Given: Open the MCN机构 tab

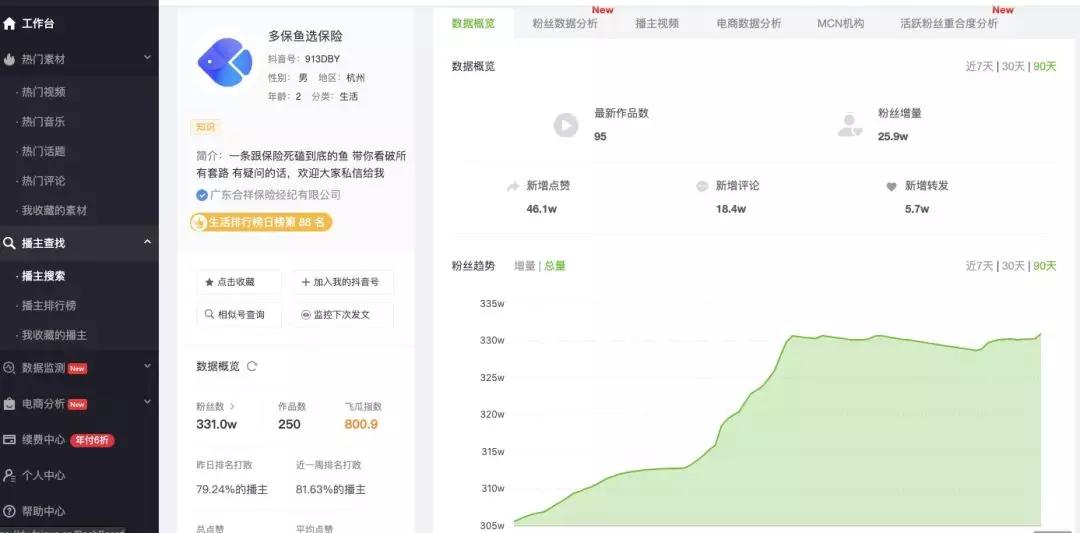Looking at the screenshot, I should 840,23.
